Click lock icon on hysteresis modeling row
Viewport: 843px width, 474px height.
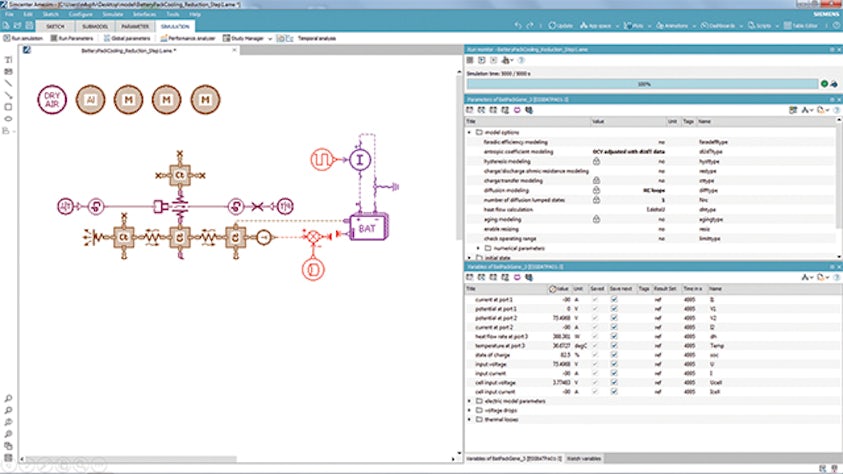[596, 161]
